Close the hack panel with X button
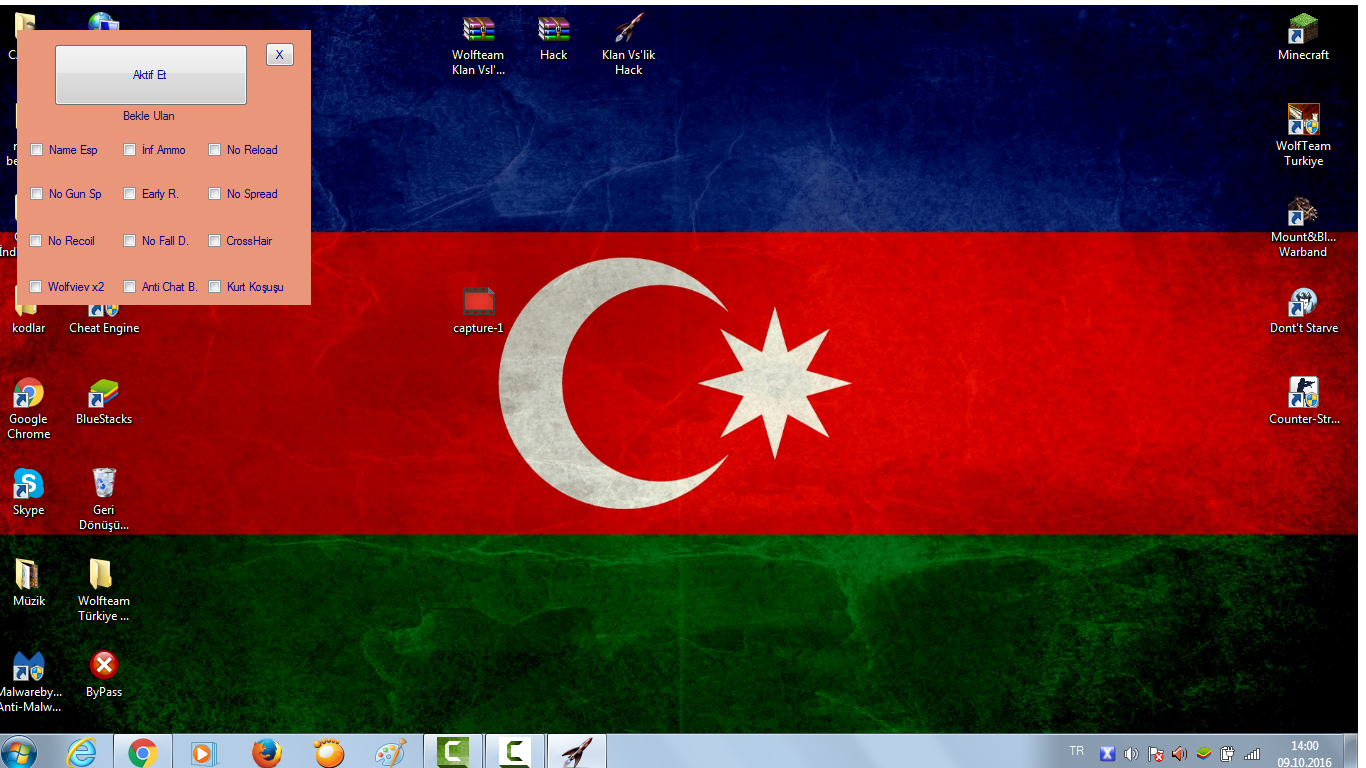 coord(280,55)
